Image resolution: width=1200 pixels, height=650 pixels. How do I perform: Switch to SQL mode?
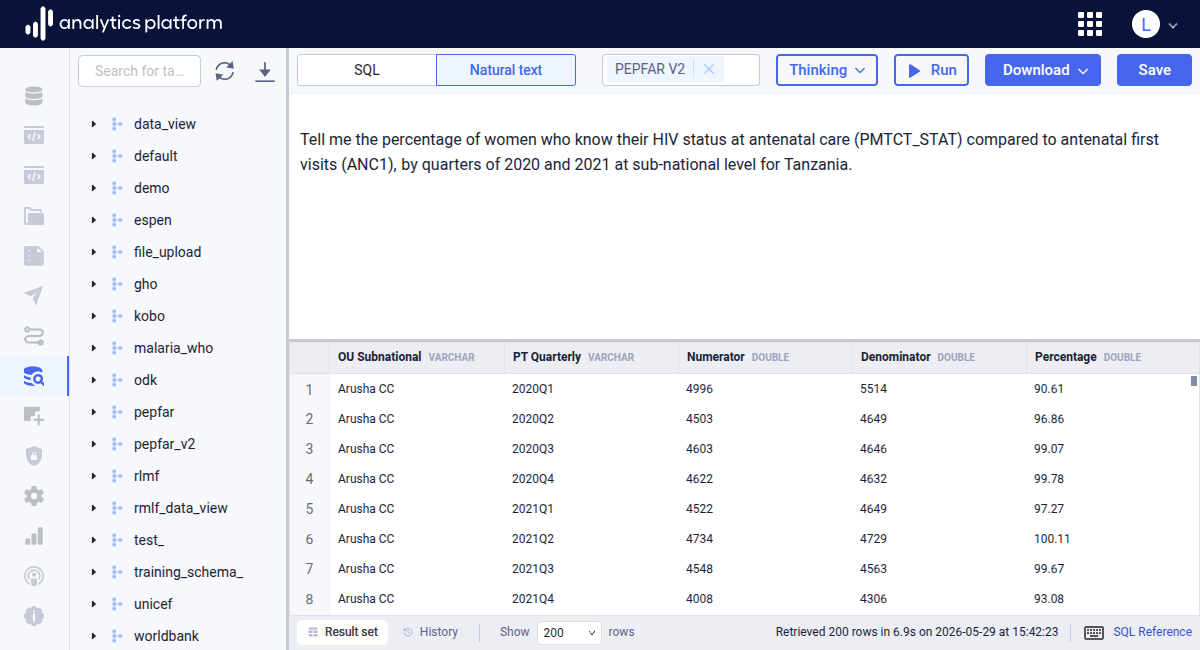[x=367, y=70]
